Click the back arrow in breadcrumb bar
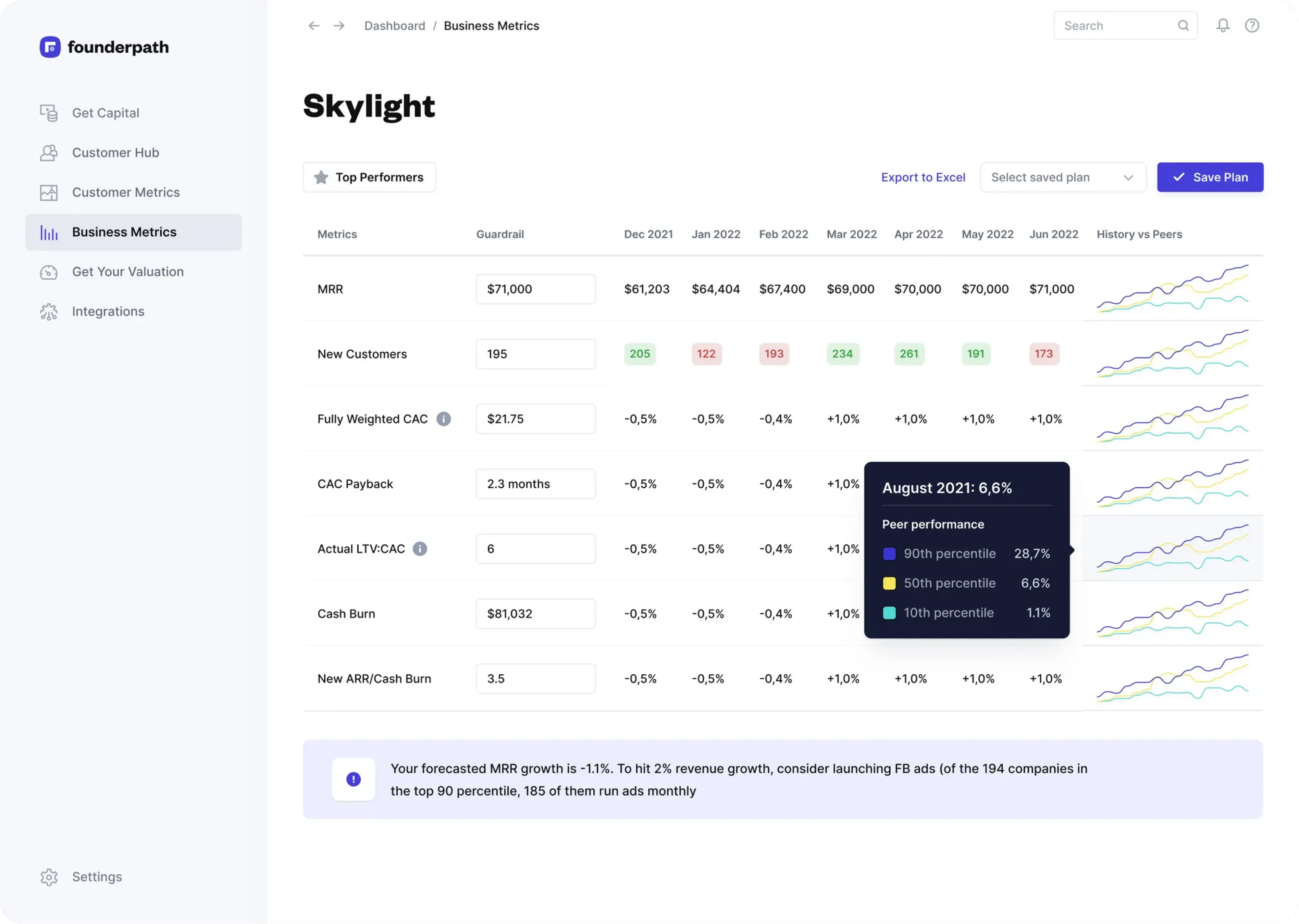1299x924 pixels. pyautogui.click(x=313, y=26)
